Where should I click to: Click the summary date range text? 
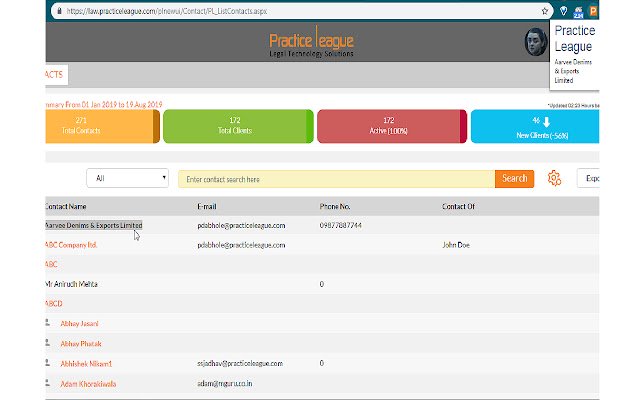tap(104, 104)
